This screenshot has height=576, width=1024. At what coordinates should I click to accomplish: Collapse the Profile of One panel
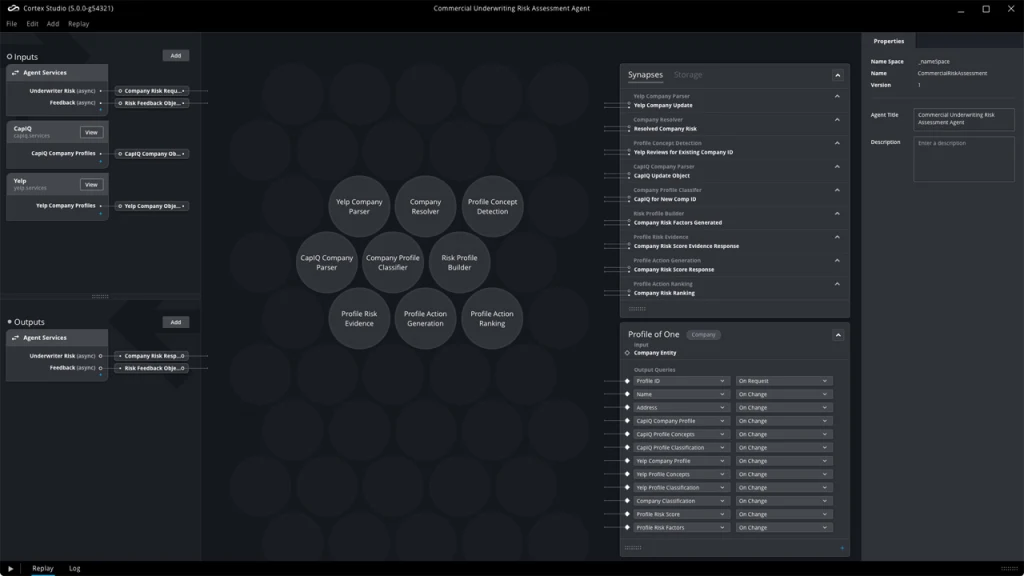837,334
